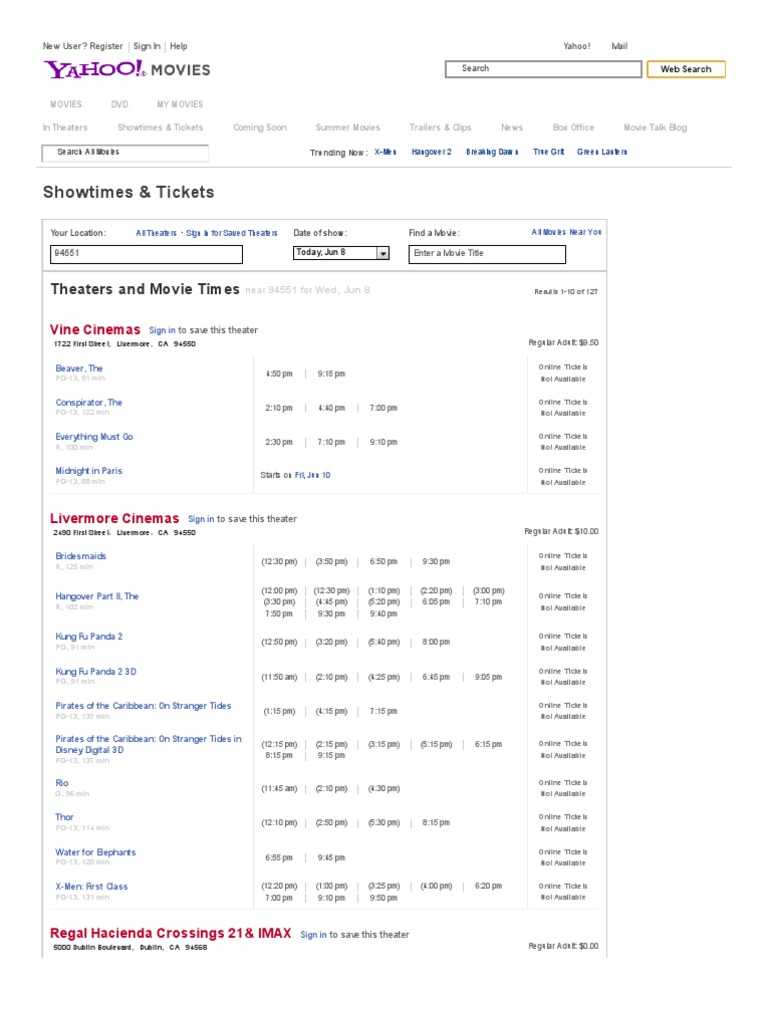Open All Movies Near You link
Screen dimensions: 768x1024
(x=566, y=232)
